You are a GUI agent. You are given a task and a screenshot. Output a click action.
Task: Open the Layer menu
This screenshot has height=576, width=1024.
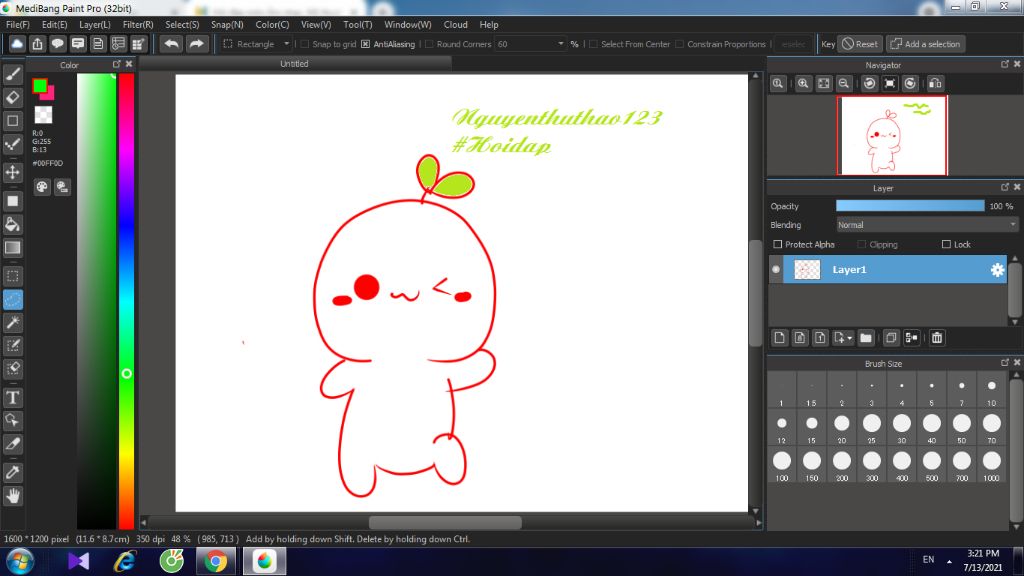(x=95, y=25)
